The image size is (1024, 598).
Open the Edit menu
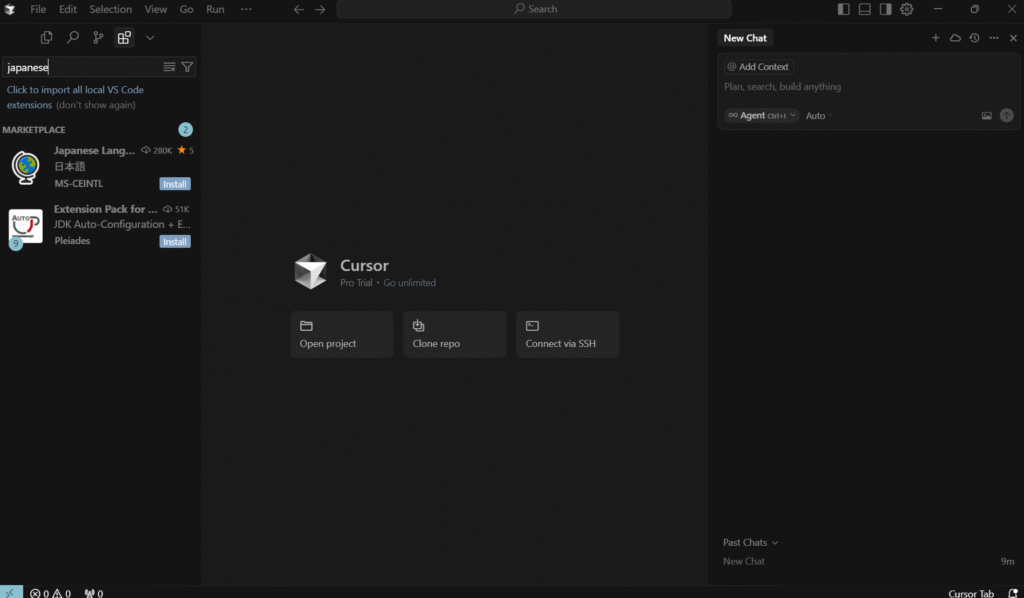(x=67, y=9)
